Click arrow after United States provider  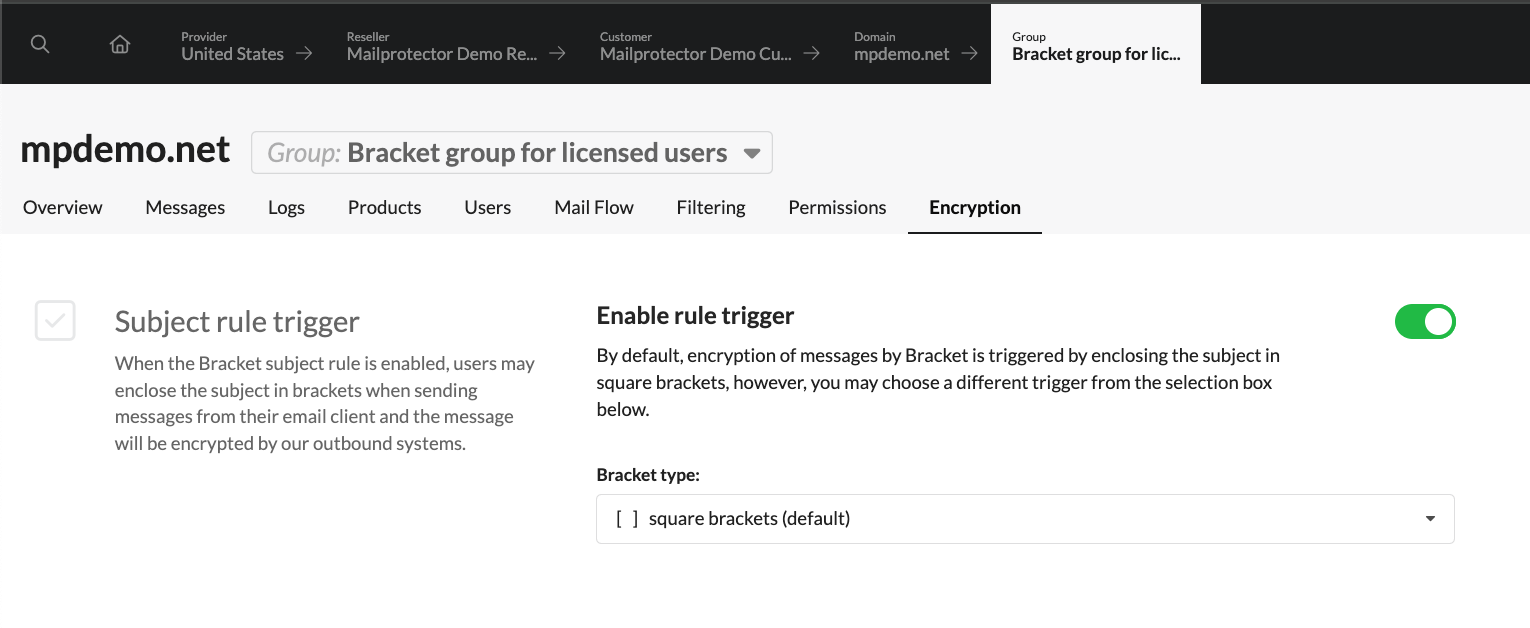point(304,54)
